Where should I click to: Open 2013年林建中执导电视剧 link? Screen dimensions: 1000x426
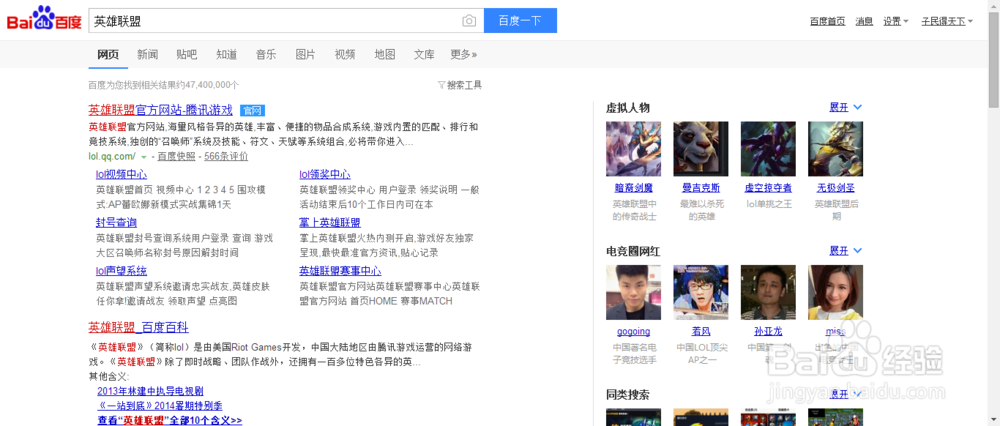(151, 391)
